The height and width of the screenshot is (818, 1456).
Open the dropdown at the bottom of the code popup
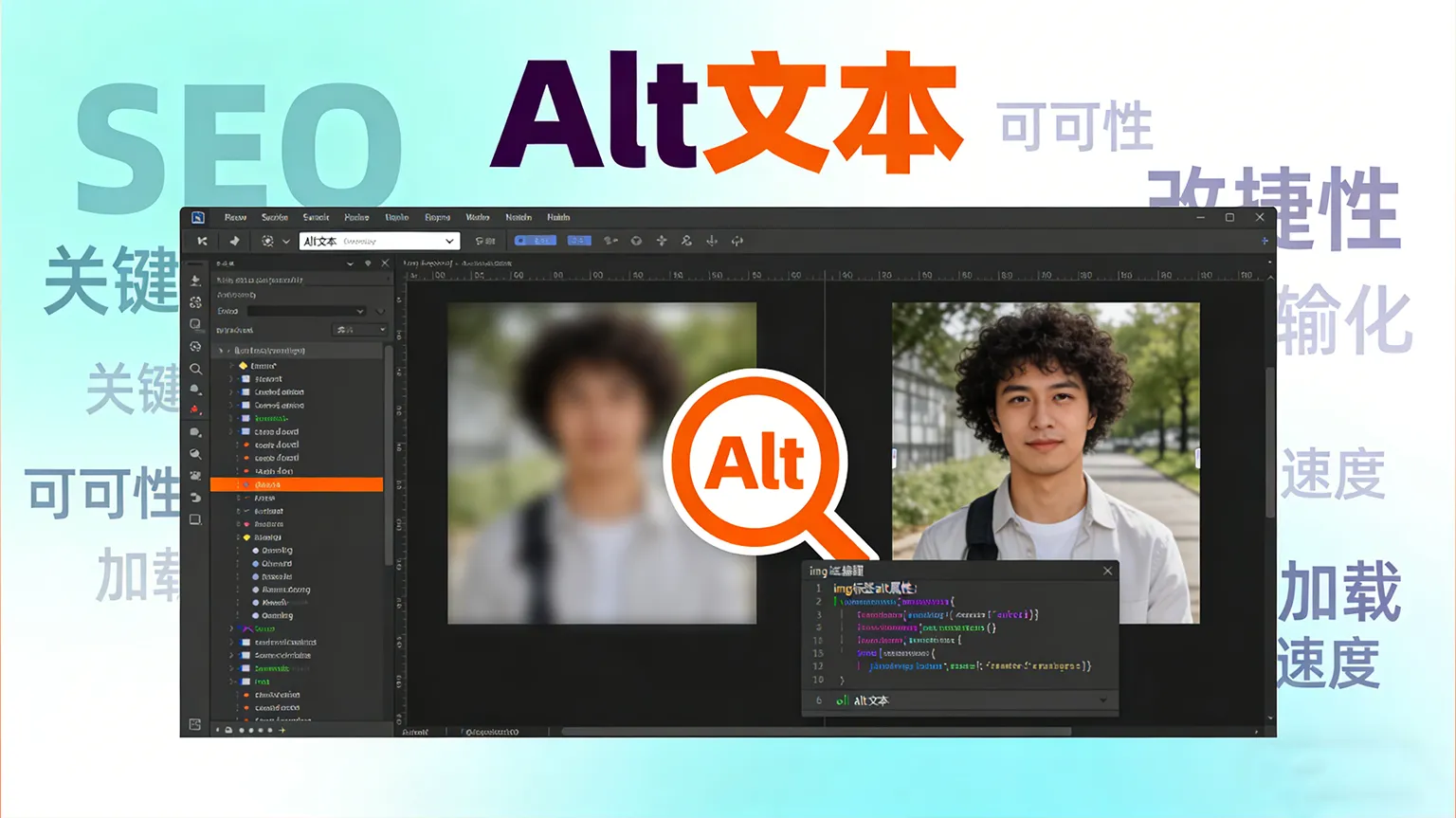[x=1103, y=700]
